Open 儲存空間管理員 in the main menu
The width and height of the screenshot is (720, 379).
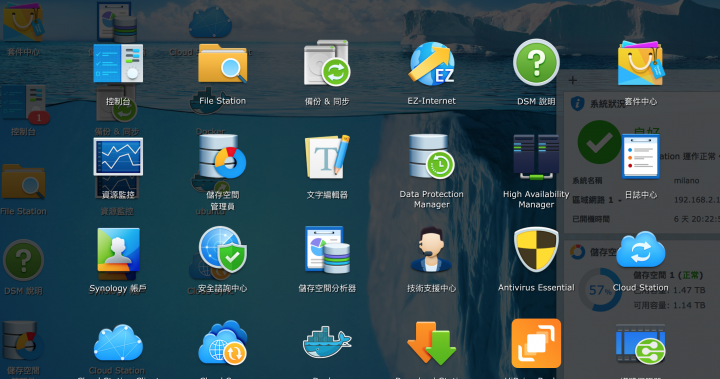tap(223, 157)
